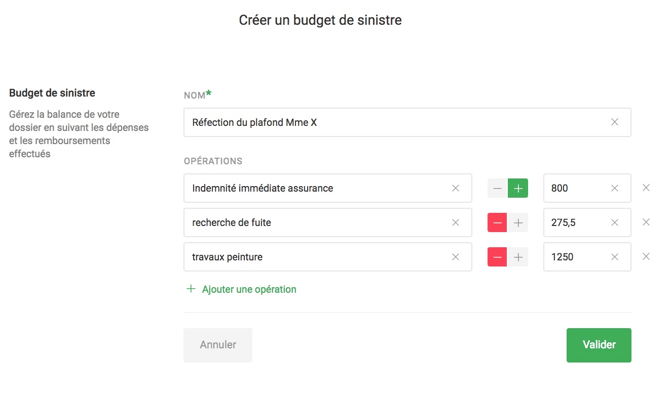The height and width of the screenshot is (407, 670).
Task: Clear the 800 amount value
Action: pyautogui.click(x=614, y=188)
